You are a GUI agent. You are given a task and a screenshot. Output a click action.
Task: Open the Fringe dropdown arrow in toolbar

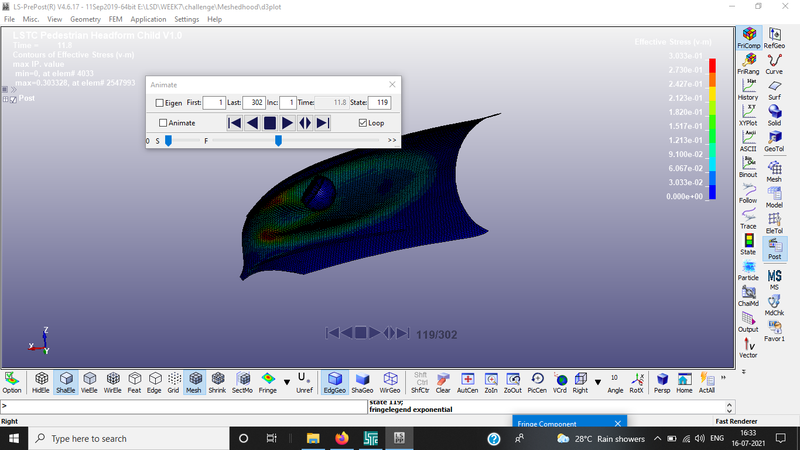tap(285, 383)
